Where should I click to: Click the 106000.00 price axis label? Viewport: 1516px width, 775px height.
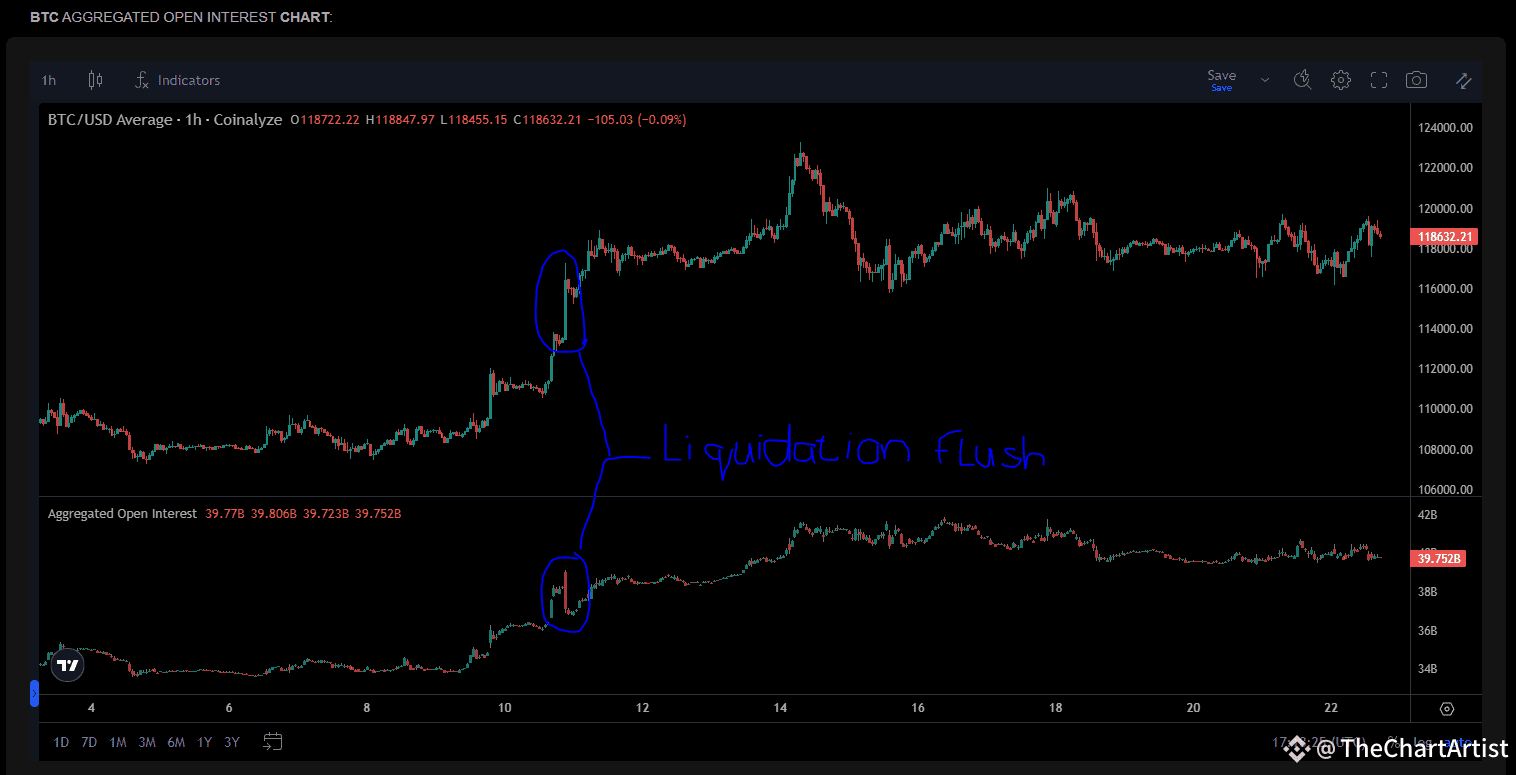click(x=1445, y=490)
